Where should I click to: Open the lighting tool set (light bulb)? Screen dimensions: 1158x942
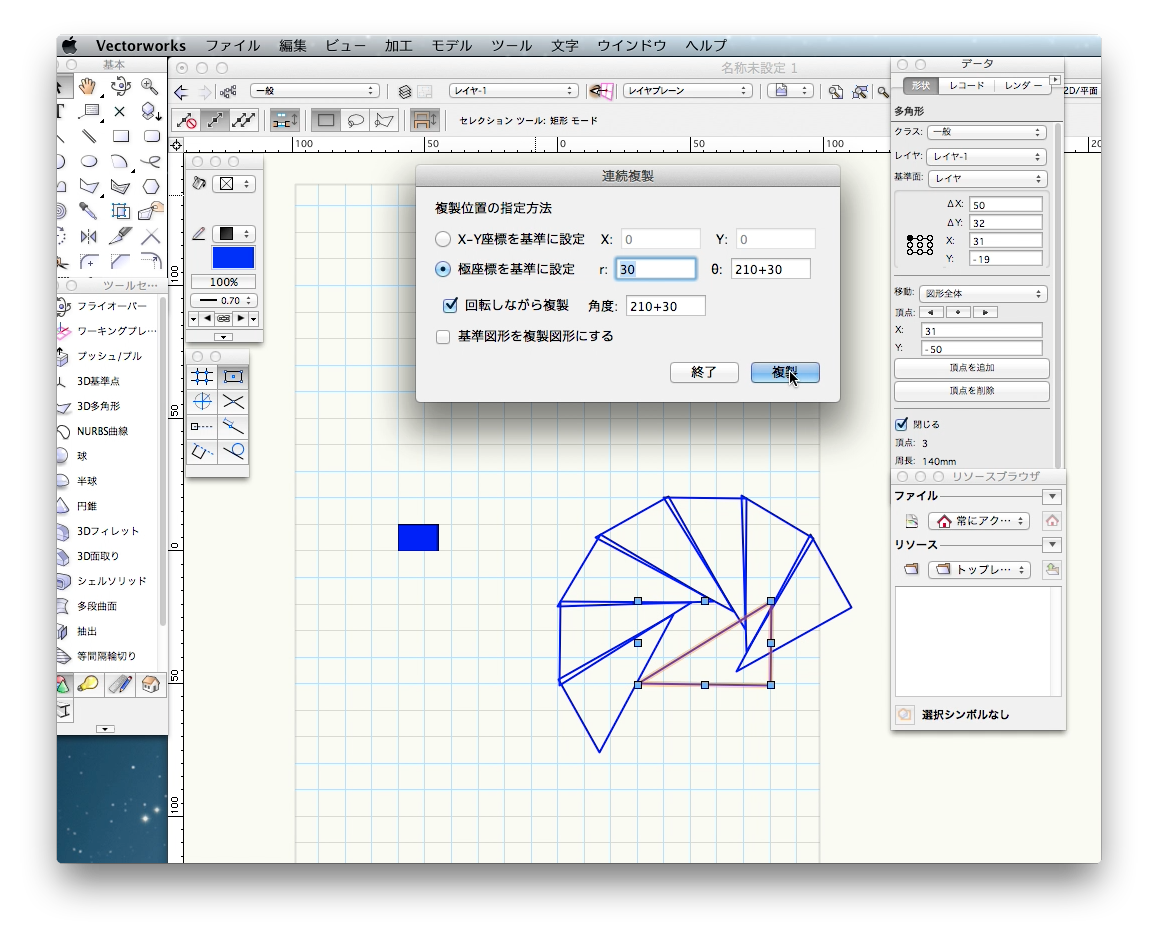(89, 684)
